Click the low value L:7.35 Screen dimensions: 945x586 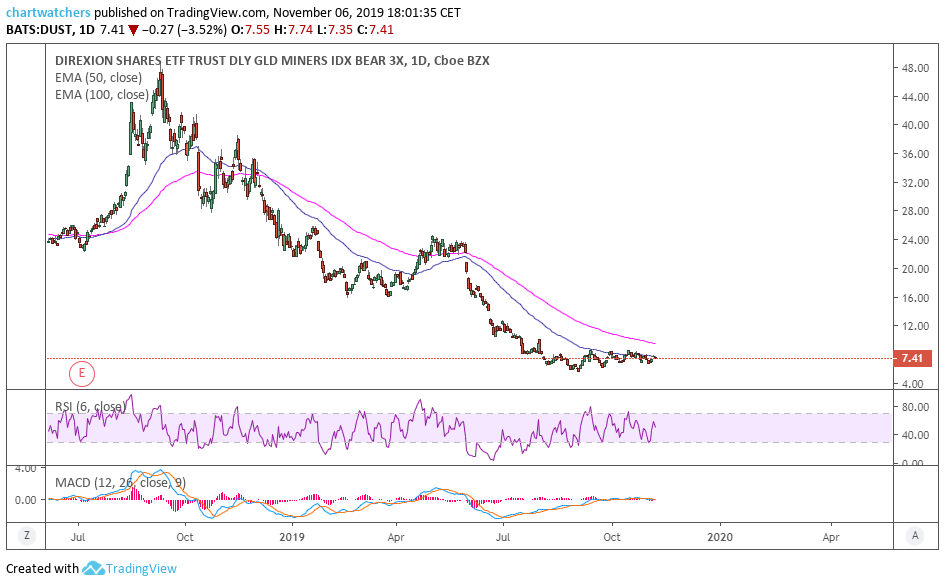coord(334,30)
